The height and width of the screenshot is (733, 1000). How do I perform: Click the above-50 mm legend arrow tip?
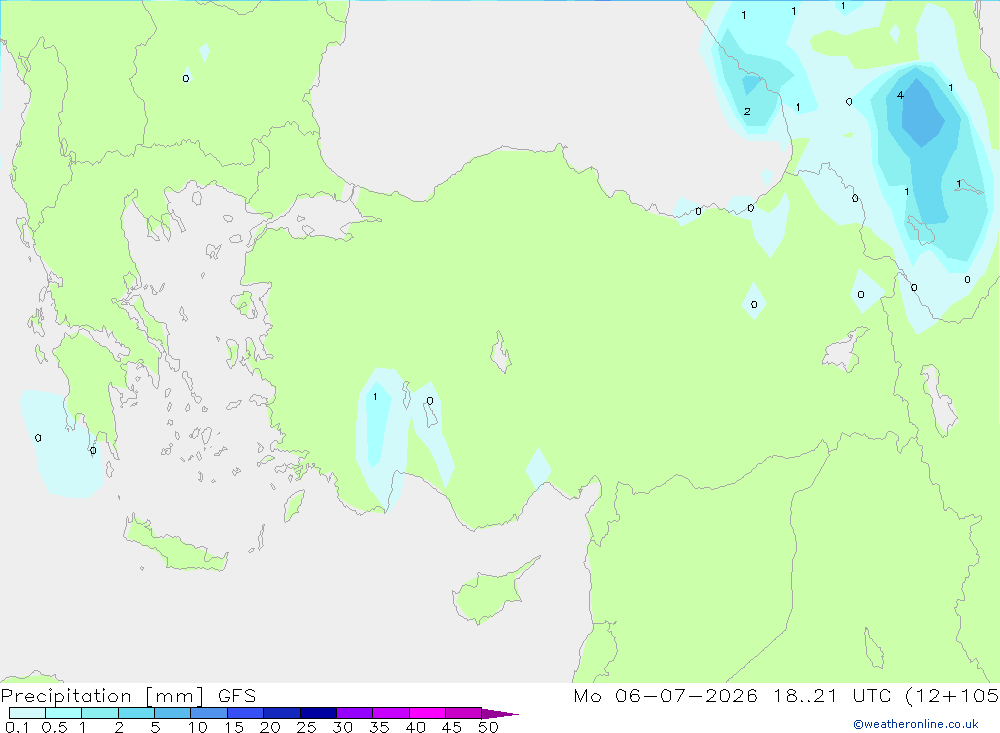tap(501, 713)
